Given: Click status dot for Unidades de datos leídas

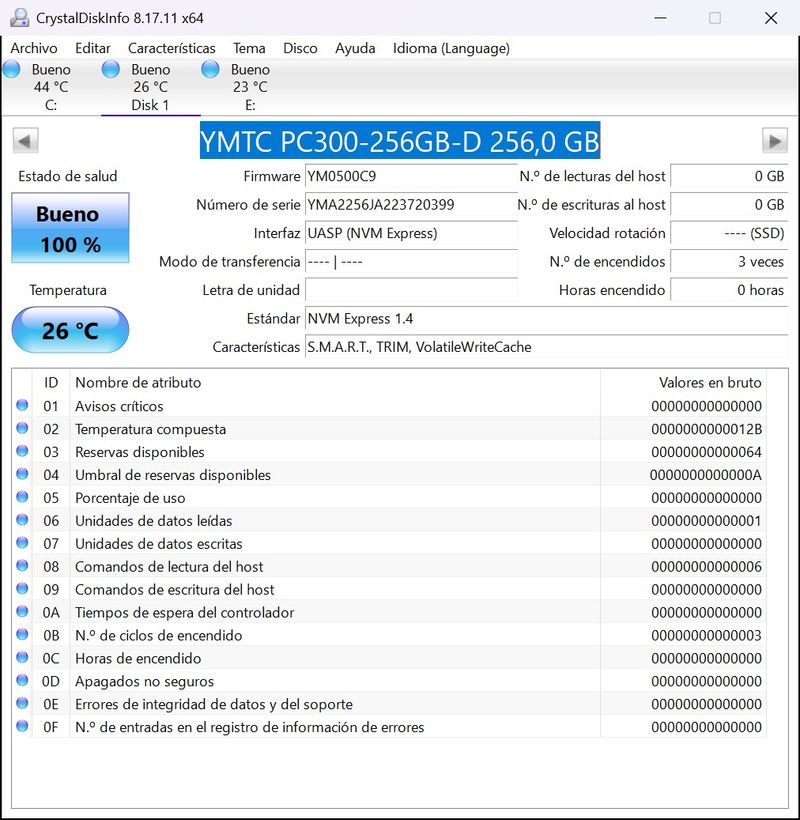Looking at the screenshot, I should (22, 519).
